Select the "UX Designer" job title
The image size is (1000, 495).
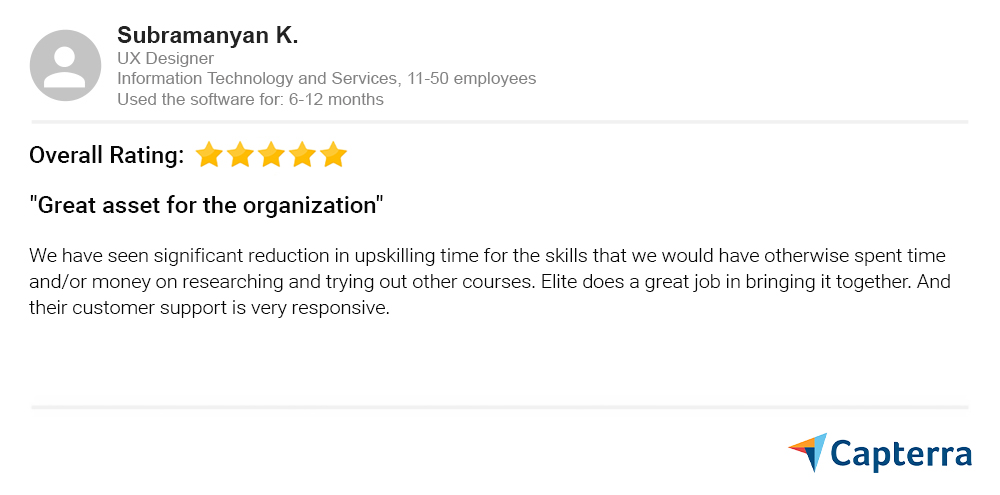(165, 58)
